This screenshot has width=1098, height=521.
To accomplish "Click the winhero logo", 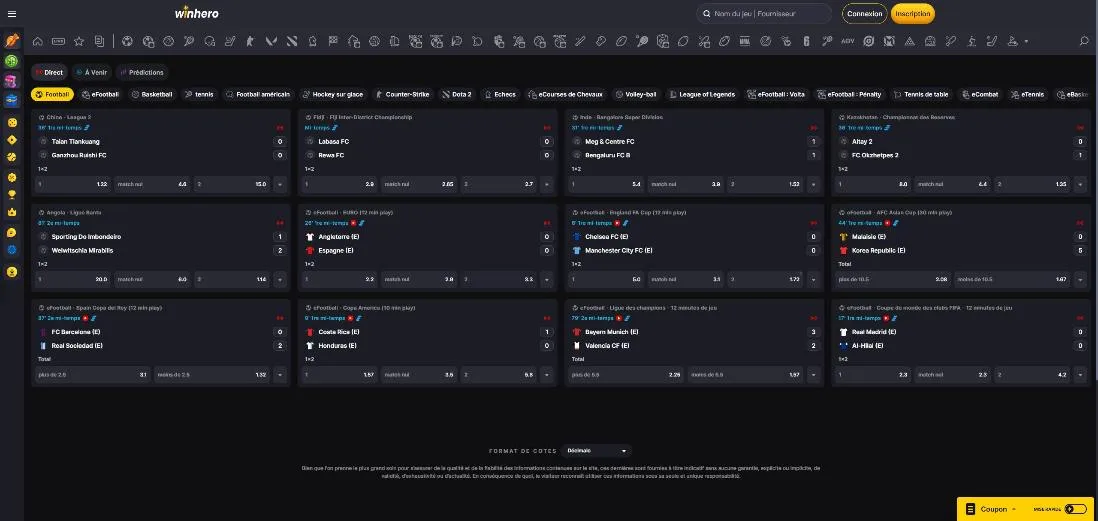I will (196, 13).
